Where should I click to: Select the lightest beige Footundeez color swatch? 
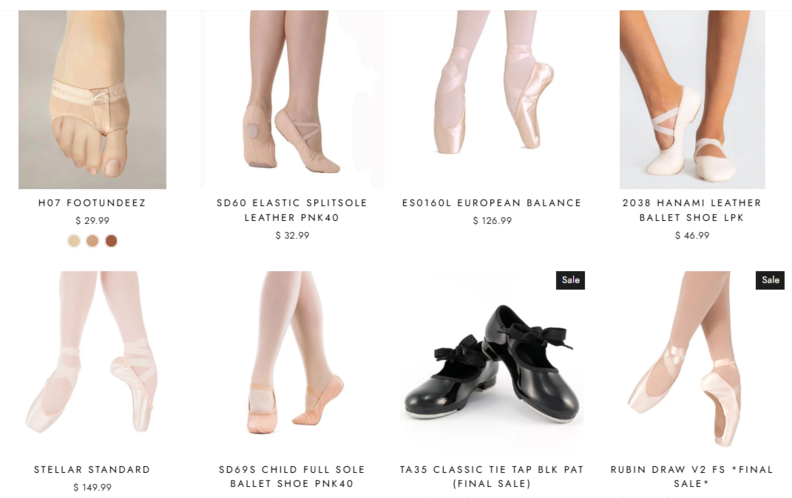point(74,241)
